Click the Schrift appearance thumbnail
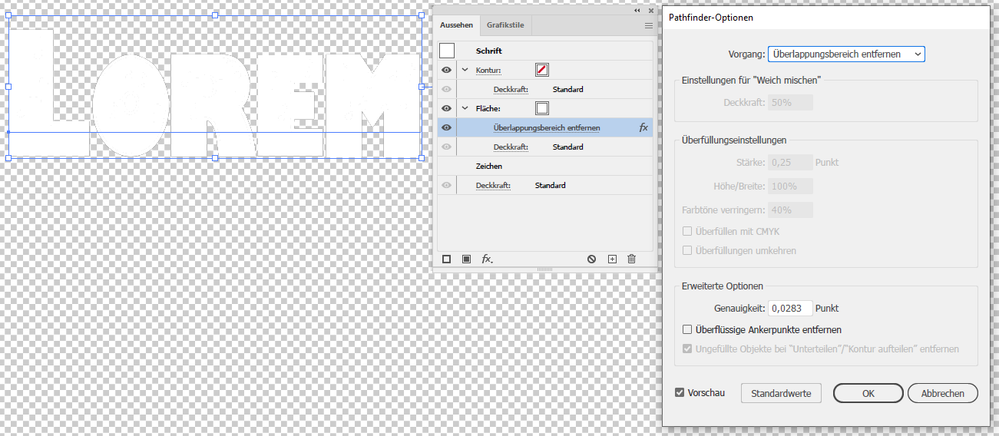Viewport: 999px width, 436px height. tap(447, 50)
